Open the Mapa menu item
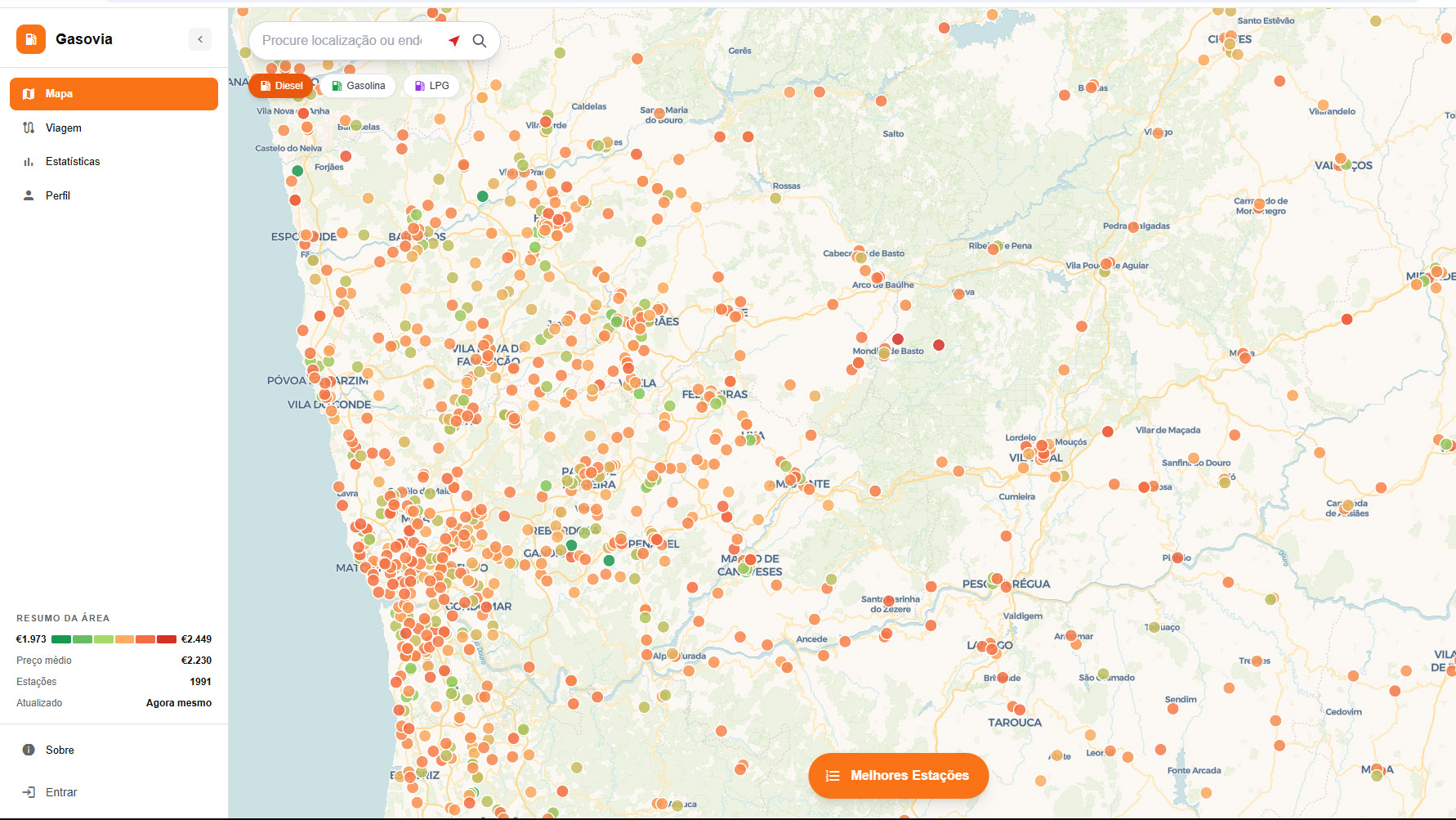1456x820 pixels. pyautogui.click(x=114, y=94)
